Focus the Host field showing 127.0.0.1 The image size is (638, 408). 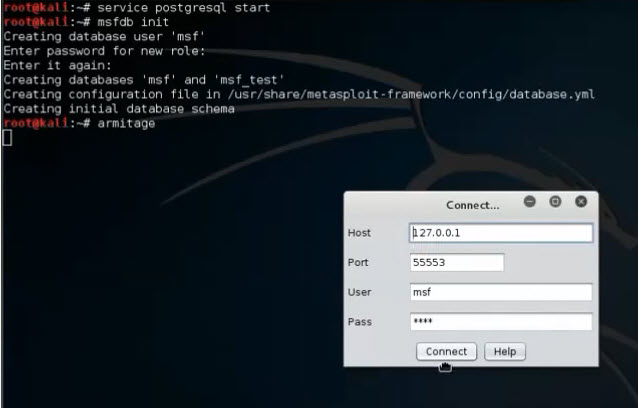coord(501,233)
